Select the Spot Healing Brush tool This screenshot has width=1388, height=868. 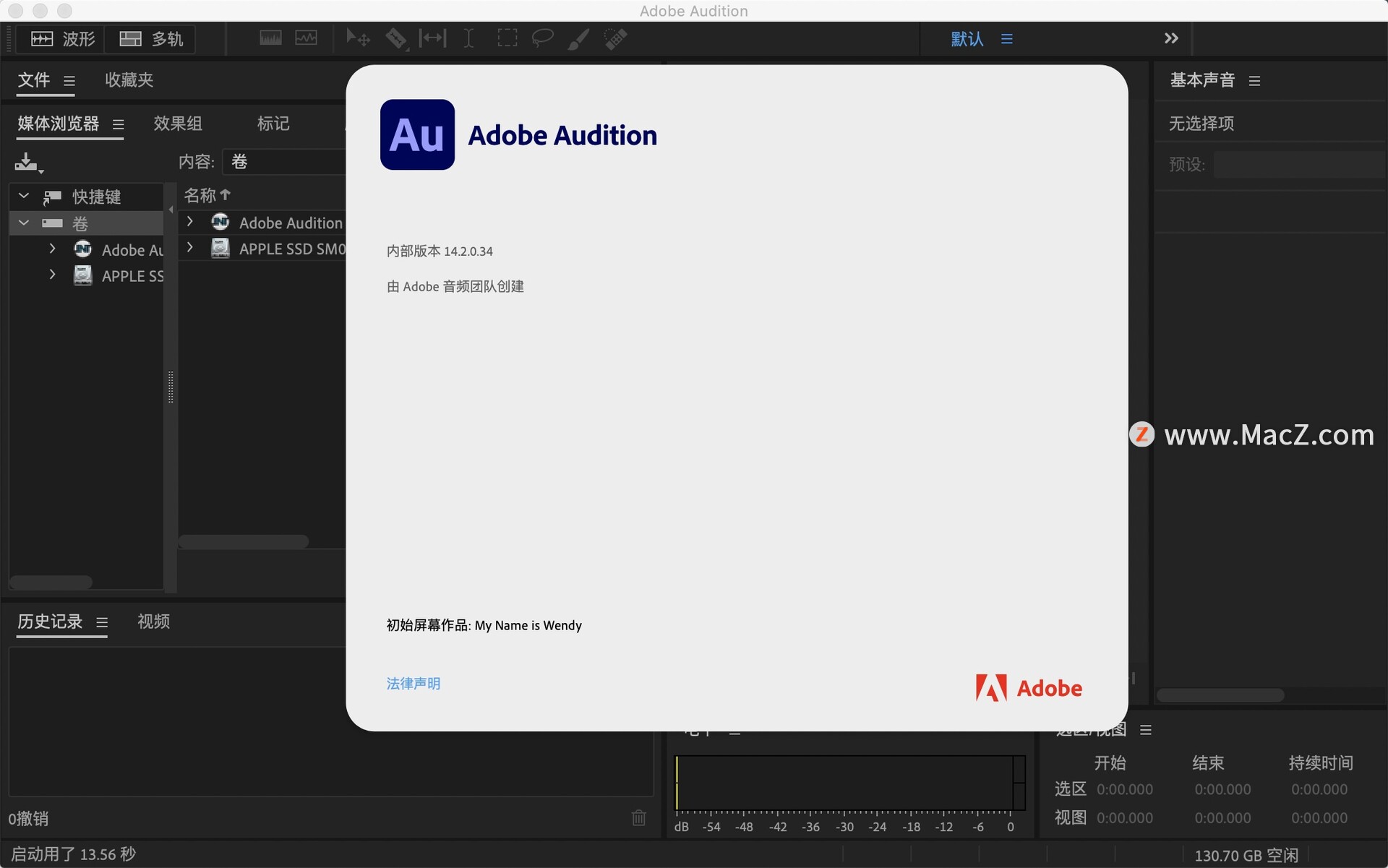[x=615, y=38]
